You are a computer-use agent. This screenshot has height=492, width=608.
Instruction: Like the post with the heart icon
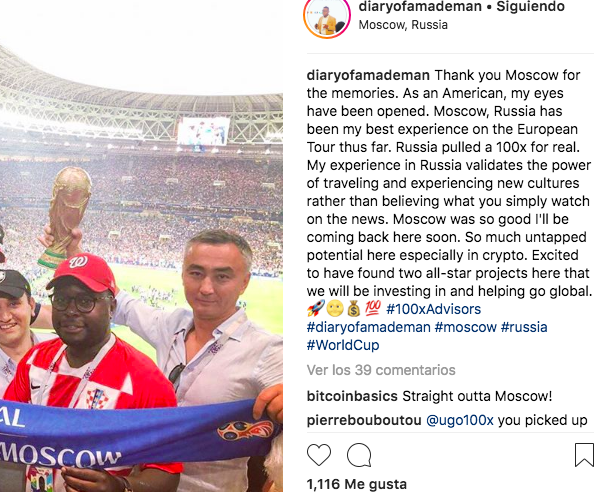[319, 455]
